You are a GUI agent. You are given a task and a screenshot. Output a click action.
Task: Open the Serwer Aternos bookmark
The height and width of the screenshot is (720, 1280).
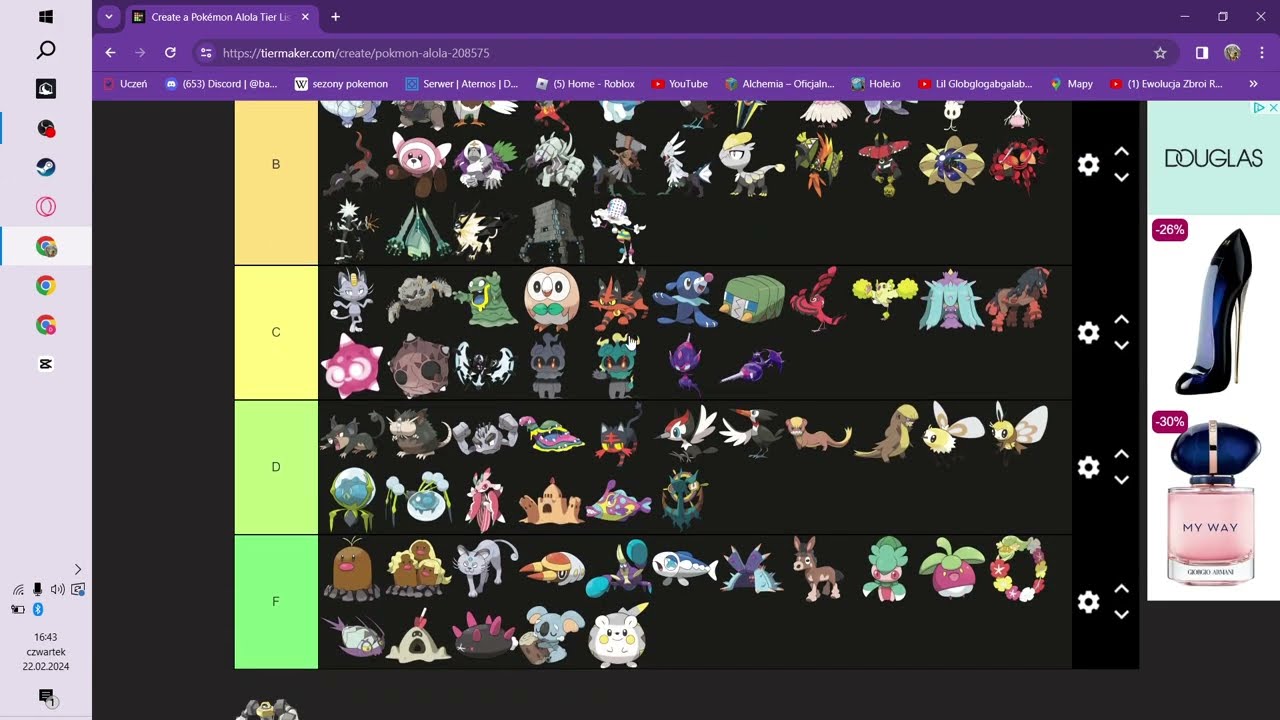[462, 84]
